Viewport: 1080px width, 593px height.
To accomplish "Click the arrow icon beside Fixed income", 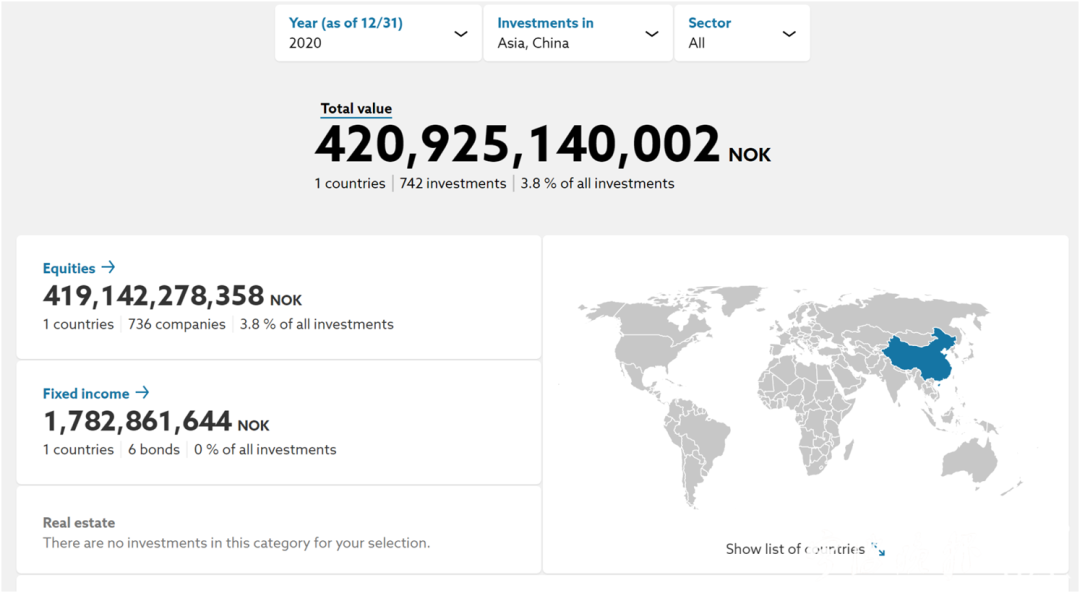I will 143,393.
